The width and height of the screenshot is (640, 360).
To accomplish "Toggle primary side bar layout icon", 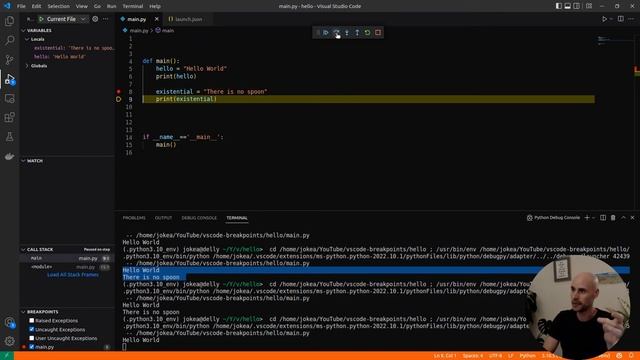I will 558,6.
